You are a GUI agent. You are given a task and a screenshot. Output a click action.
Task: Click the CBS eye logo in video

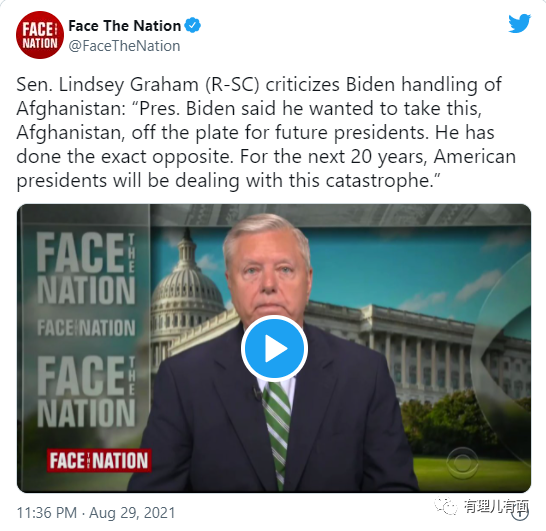coord(463,463)
